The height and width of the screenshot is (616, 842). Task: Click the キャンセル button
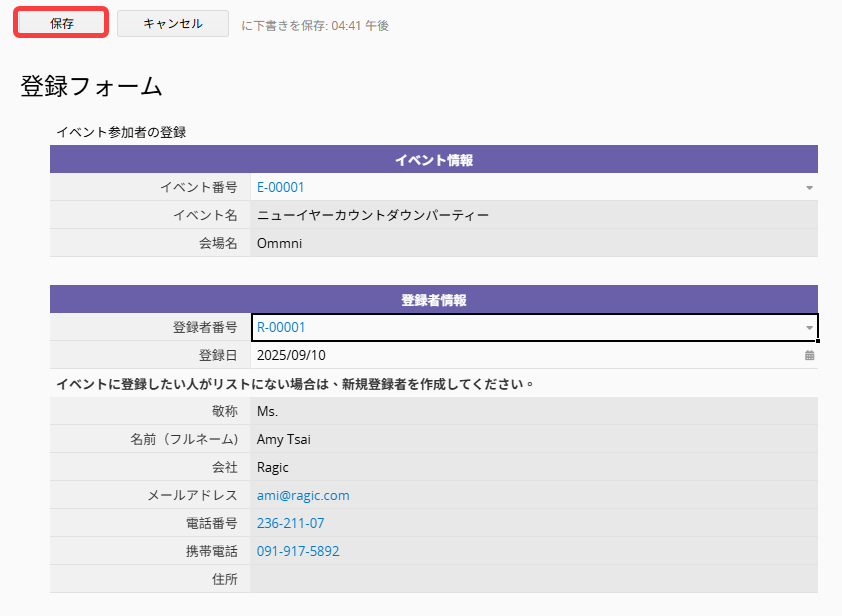(x=173, y=24)
